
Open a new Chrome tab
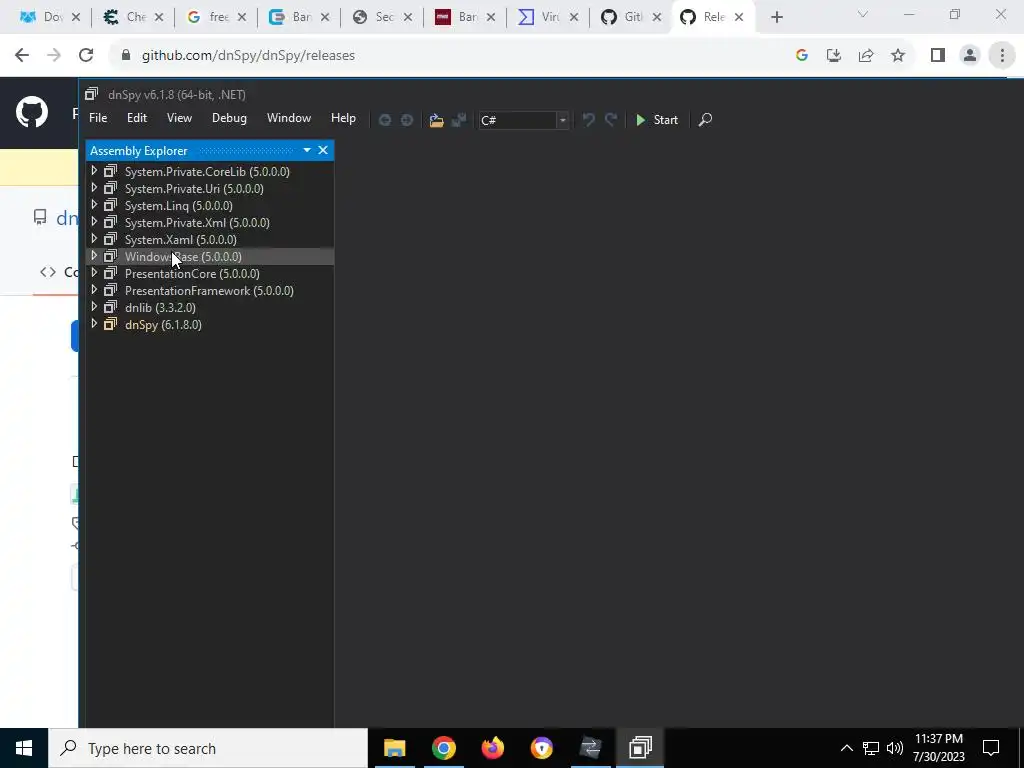tap(776, 18)
